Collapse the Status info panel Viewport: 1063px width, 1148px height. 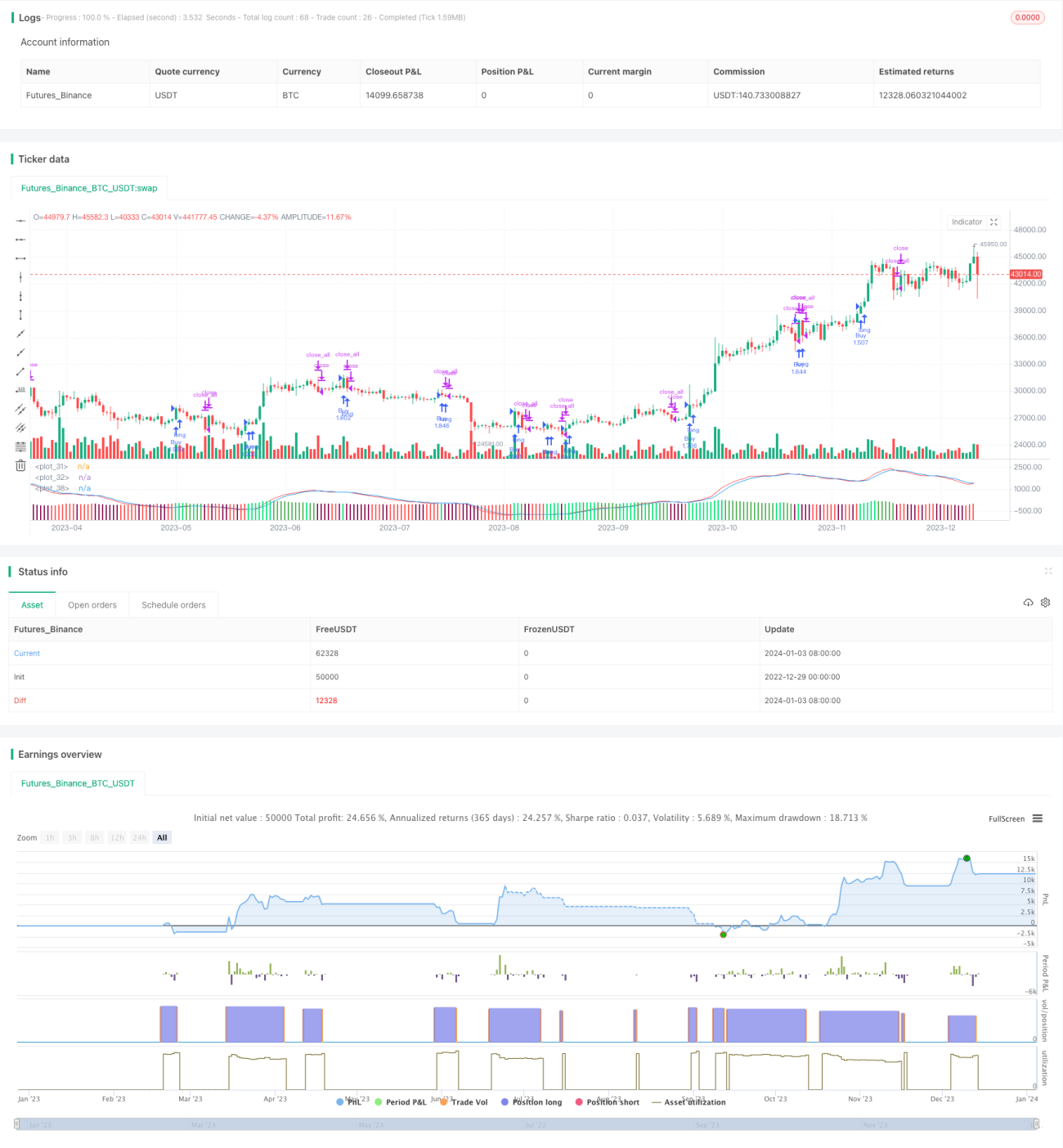tap(1048, 572)
